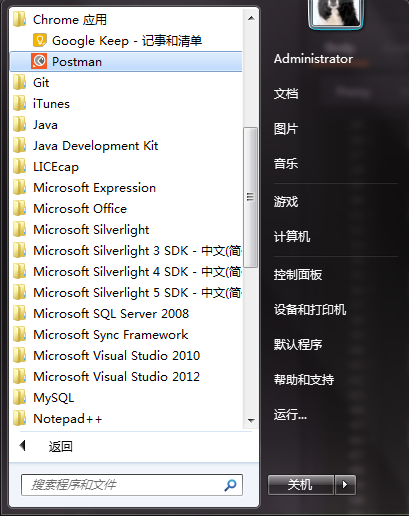Click the Notepad++ folder icon
The width and height of the screenshot is (409, 516).
coord(20,418)
